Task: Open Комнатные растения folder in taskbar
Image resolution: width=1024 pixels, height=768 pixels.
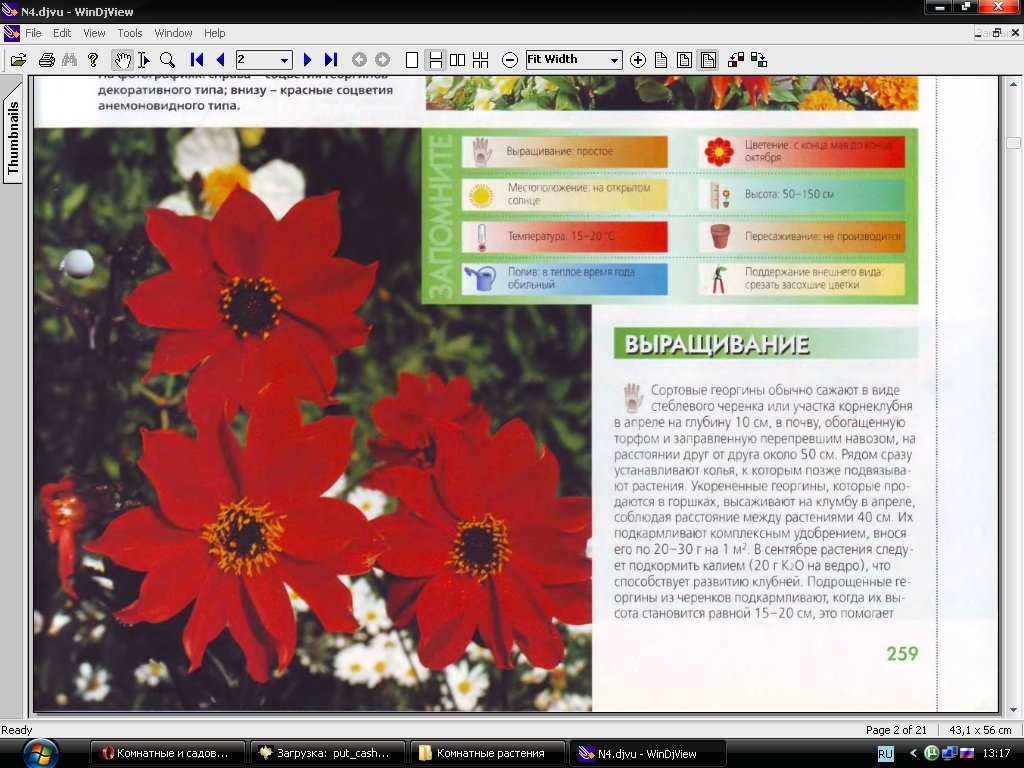Action: click(x=488, y=753)
